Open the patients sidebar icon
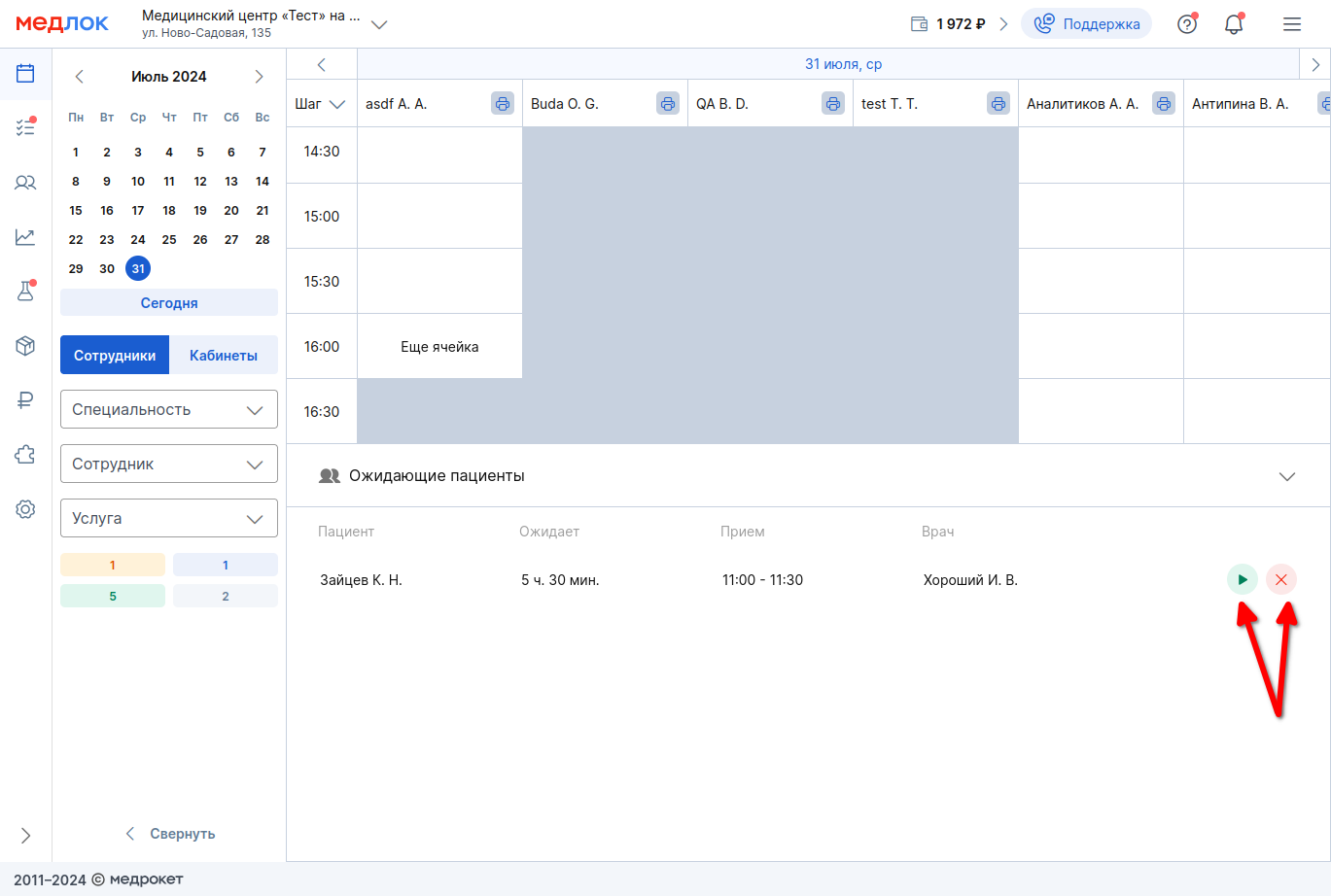 pyautogui.click(x=25, y=182)
